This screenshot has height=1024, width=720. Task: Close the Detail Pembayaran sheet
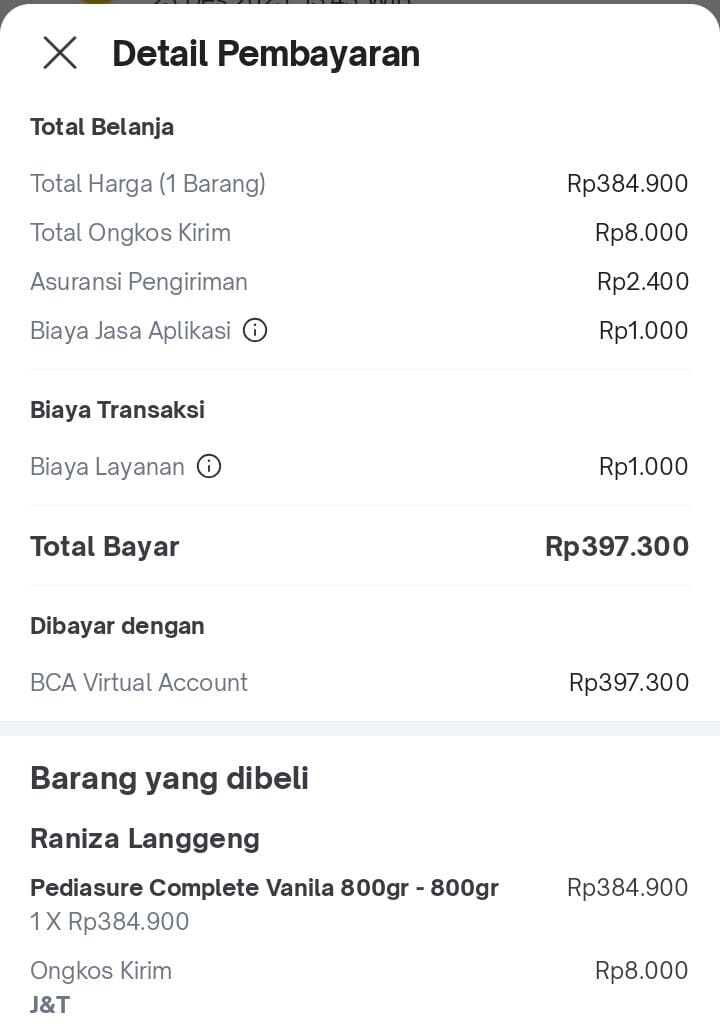(60, 53)
